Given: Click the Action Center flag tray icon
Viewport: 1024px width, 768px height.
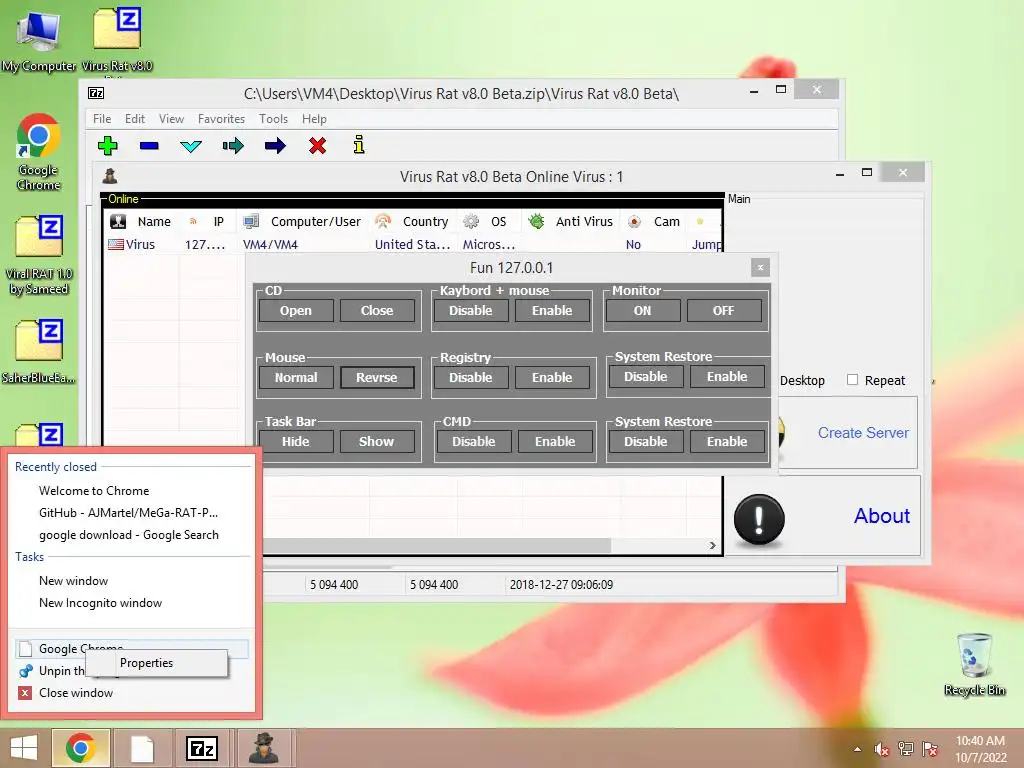Looking at the screenshot, I should click(x=930, y=749).
